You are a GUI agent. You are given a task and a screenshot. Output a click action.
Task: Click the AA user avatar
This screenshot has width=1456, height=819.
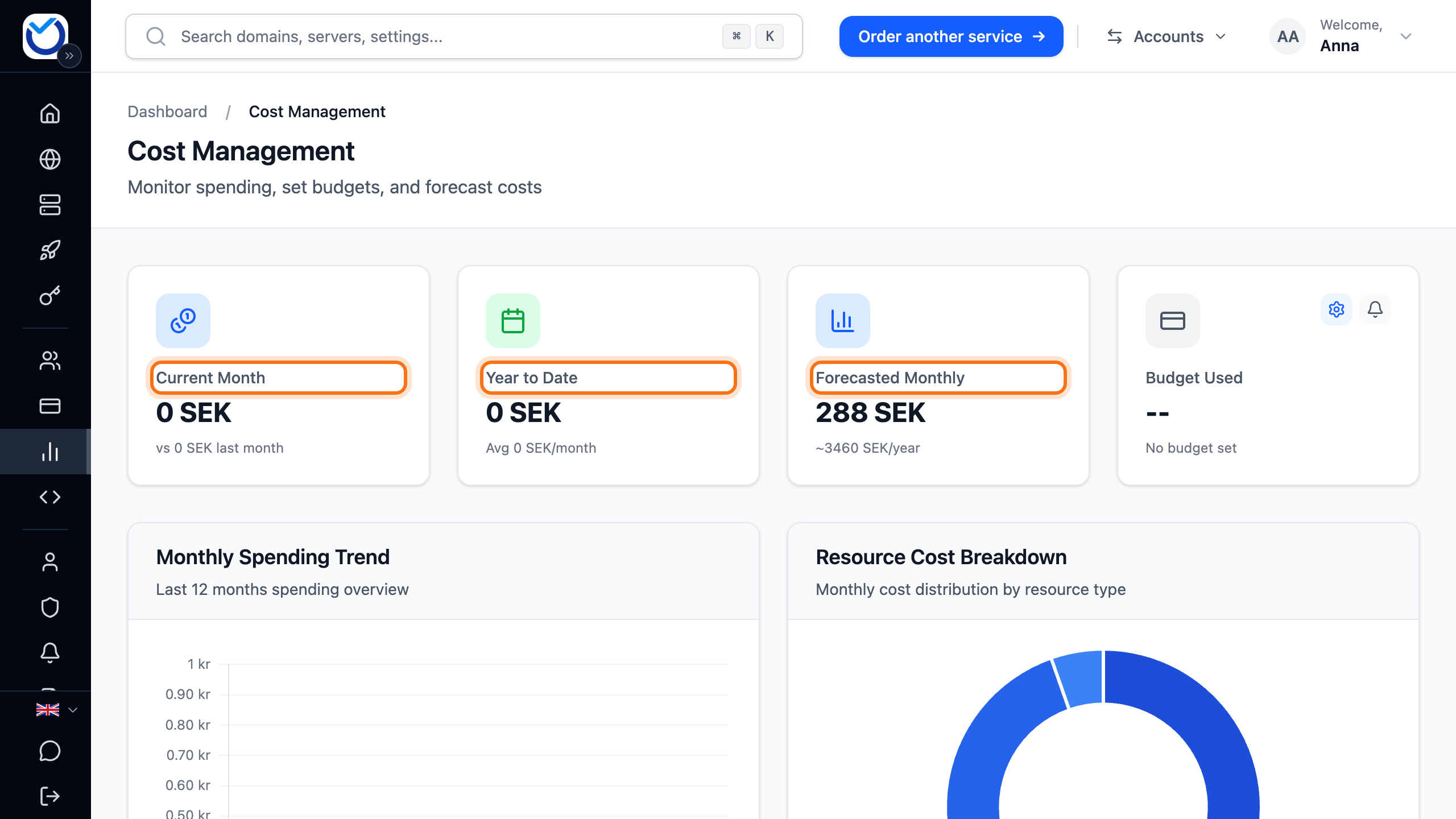pyautogui.click(x=1288, y=36)
